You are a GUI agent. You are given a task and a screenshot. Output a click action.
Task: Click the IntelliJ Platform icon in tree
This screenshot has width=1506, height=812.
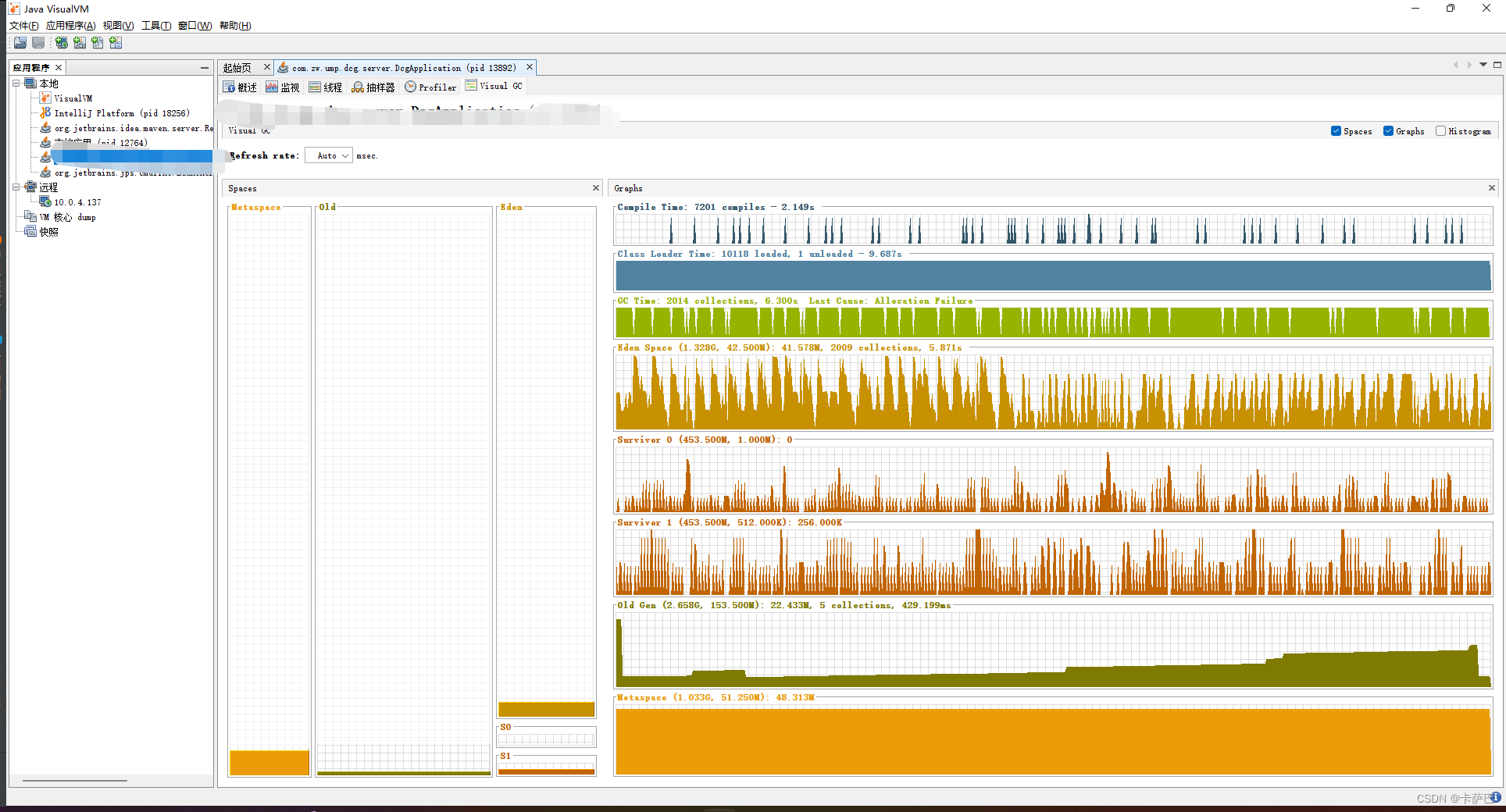click(45, 113)
